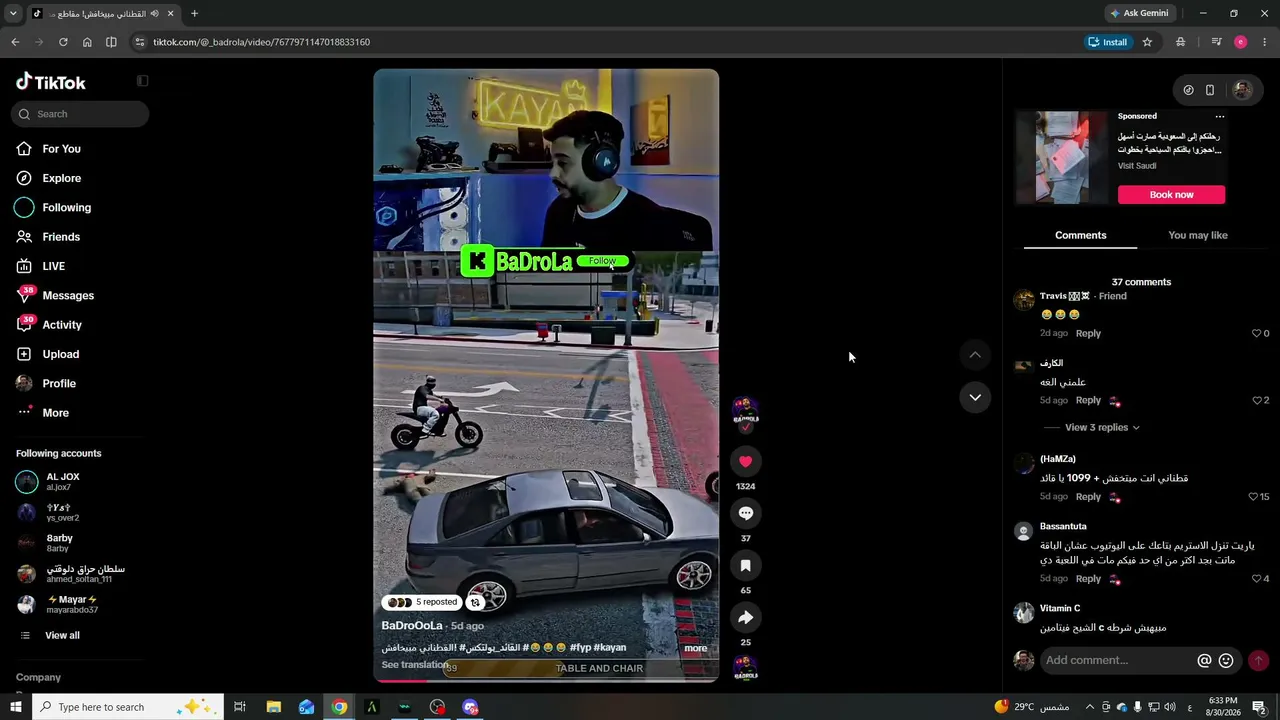Expand View 3 replies

pyautogui.click(x=1102, y=428)
